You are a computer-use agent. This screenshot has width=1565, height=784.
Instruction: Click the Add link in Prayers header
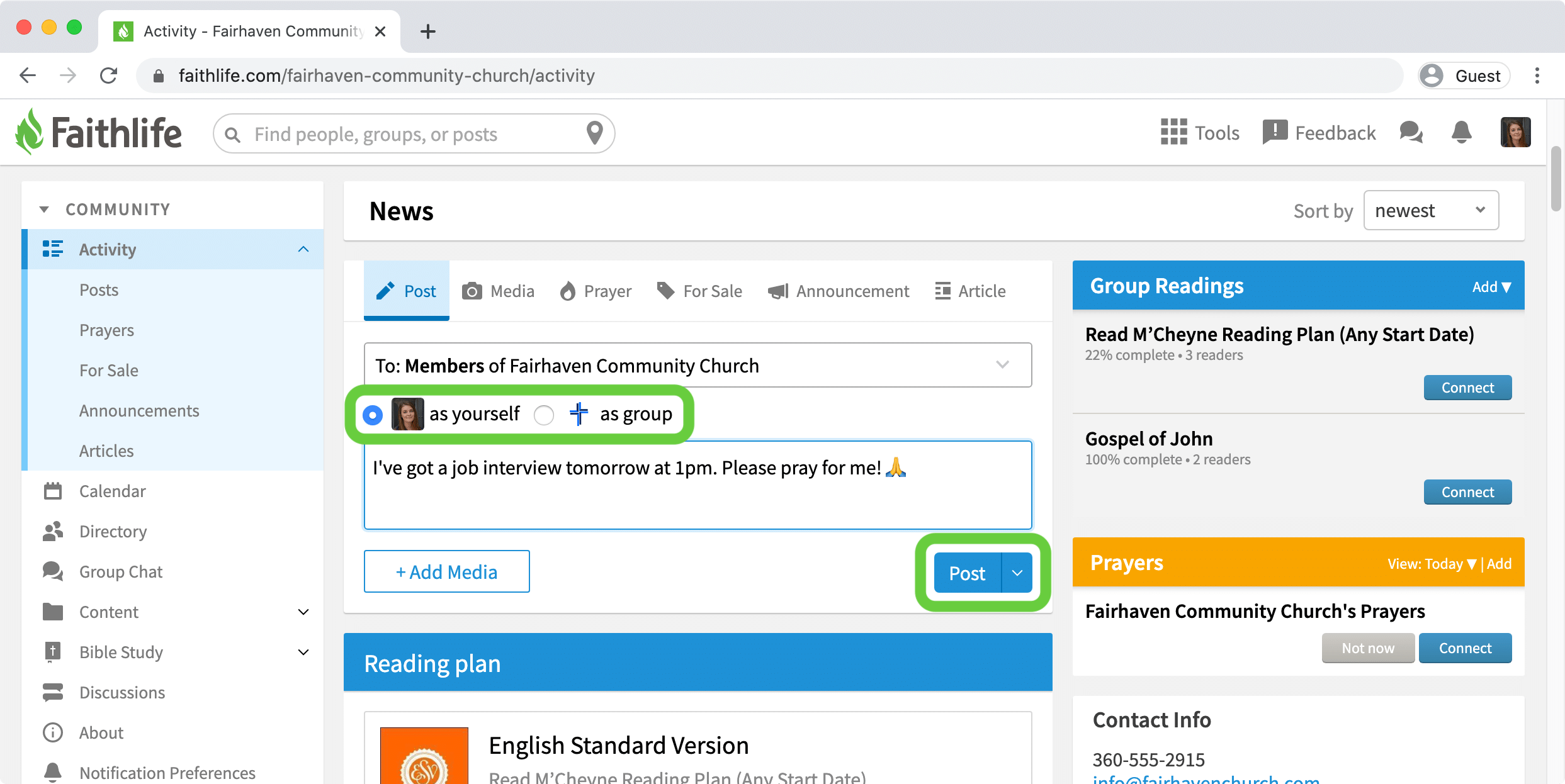tap(1499, 564)
